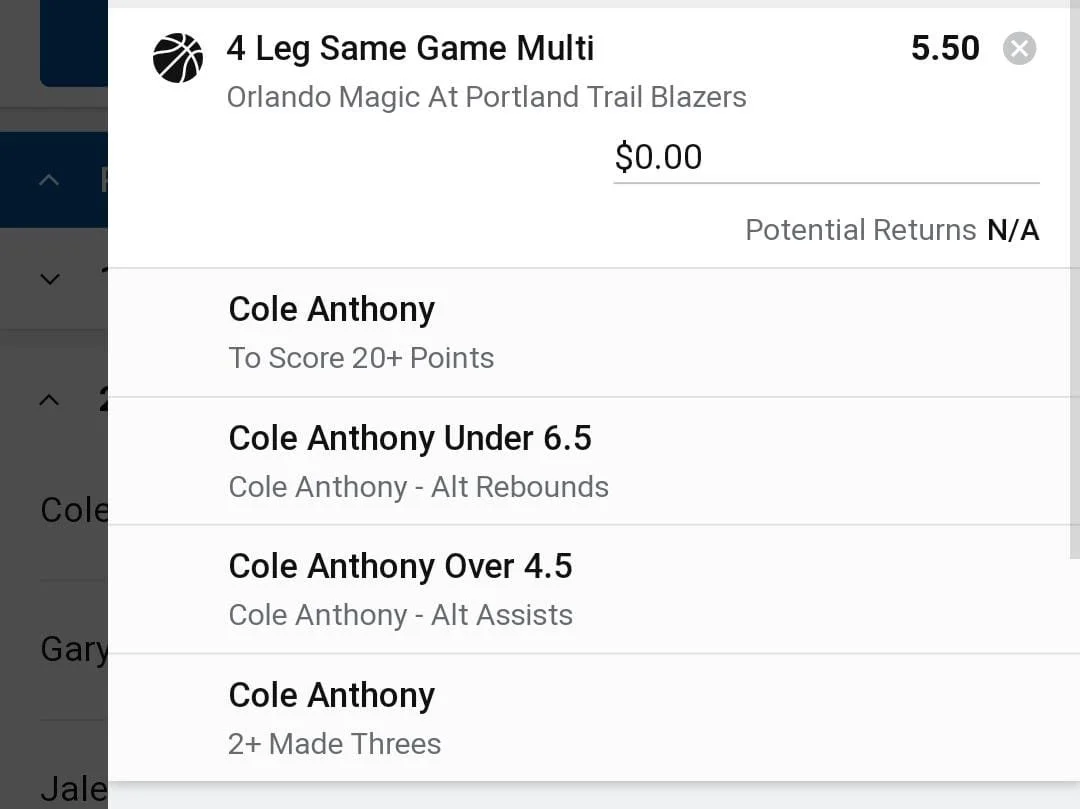Click the N/A potential returns value

1013,230
